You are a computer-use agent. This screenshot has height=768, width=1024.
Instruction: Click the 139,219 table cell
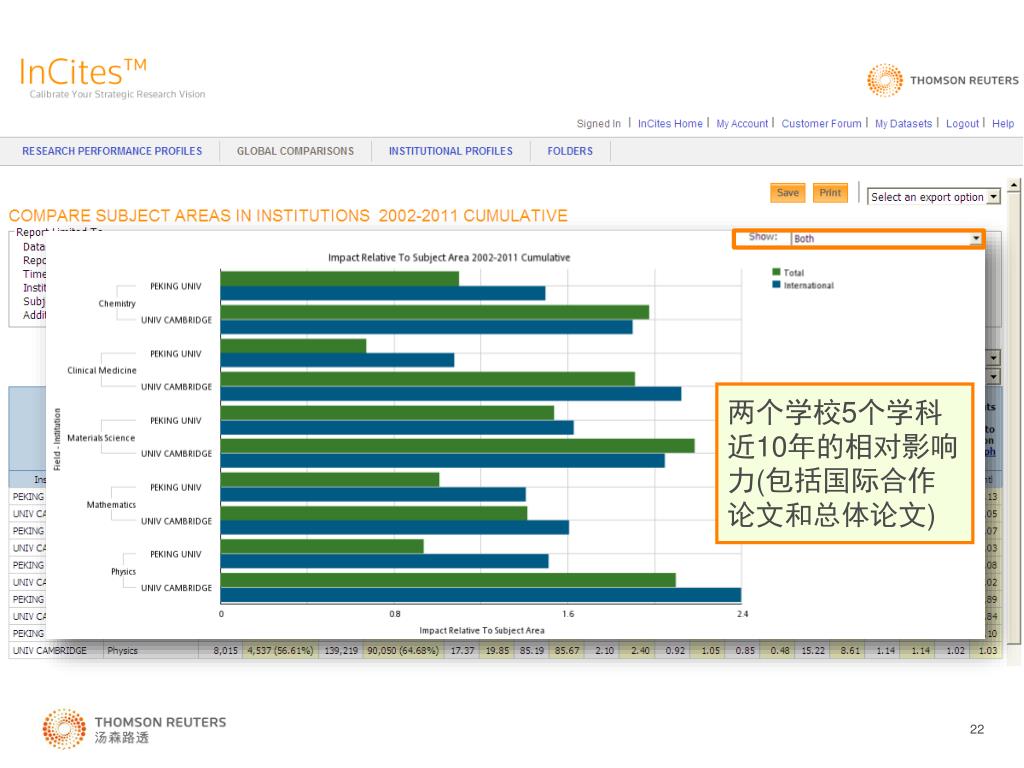tap(341, 650)
